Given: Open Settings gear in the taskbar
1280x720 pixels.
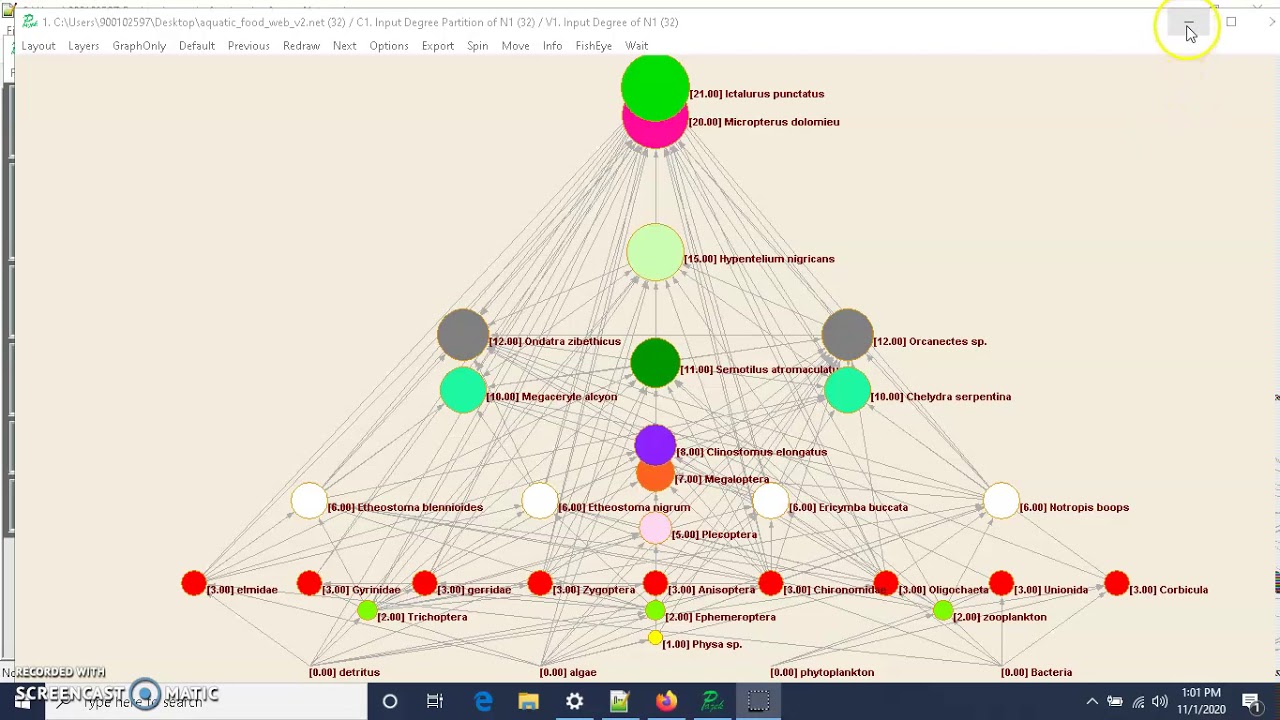Looking at the screenshot, I should point(574,702).
